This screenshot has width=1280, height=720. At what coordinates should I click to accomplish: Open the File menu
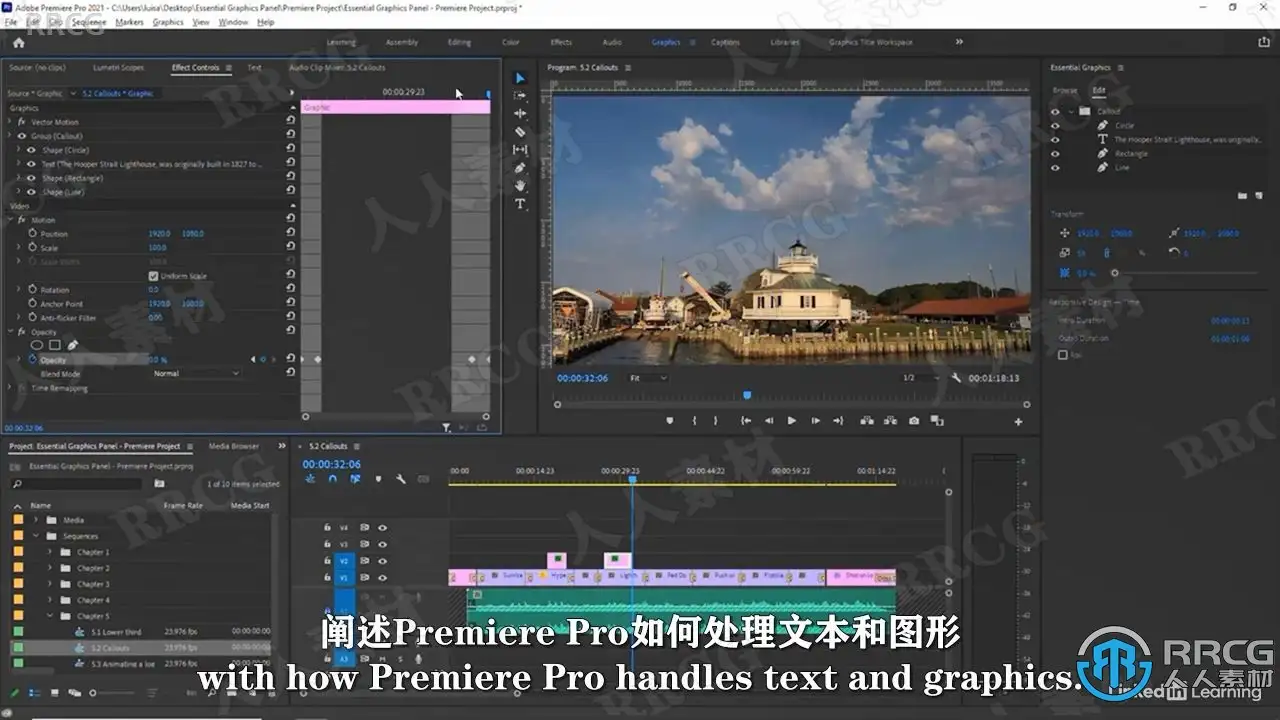pyautogui.click(x=11, y=22)
